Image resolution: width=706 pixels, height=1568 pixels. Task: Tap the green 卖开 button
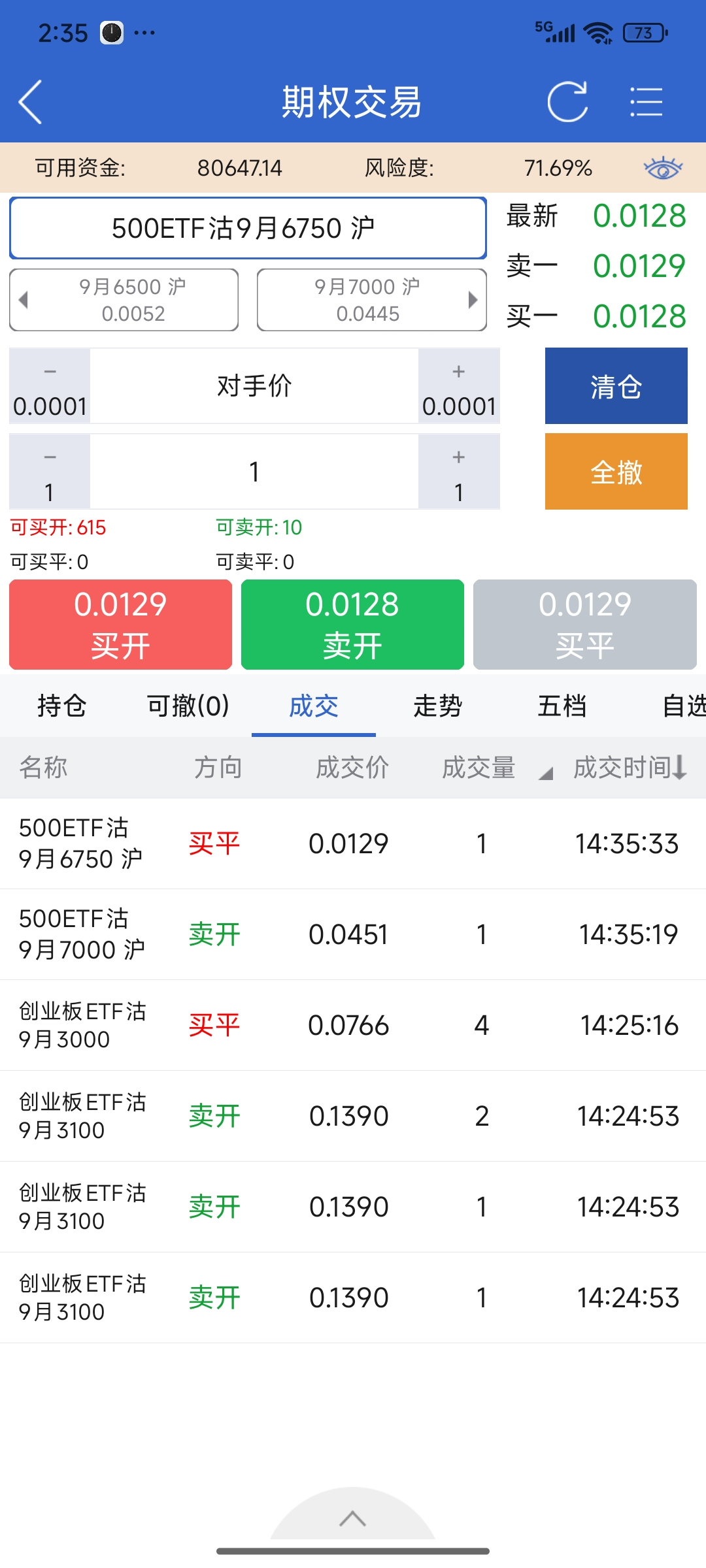[352, 625]
